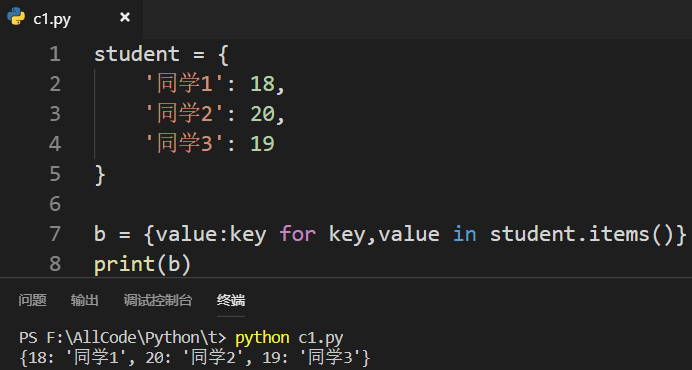Click the print(b) statement

click(x=143, y=264)
